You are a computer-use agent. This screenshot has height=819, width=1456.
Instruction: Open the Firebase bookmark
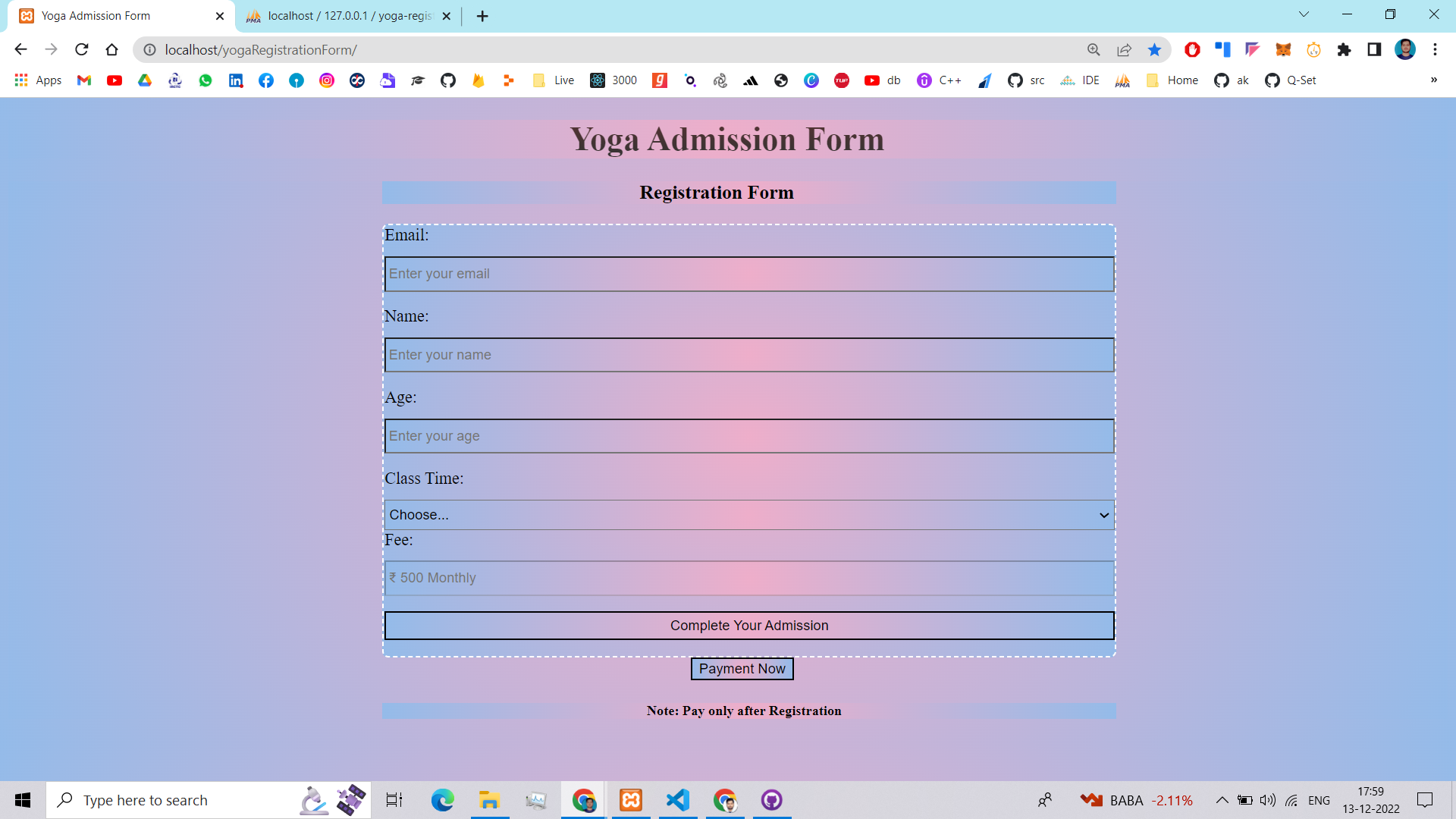tap(479, 80)
